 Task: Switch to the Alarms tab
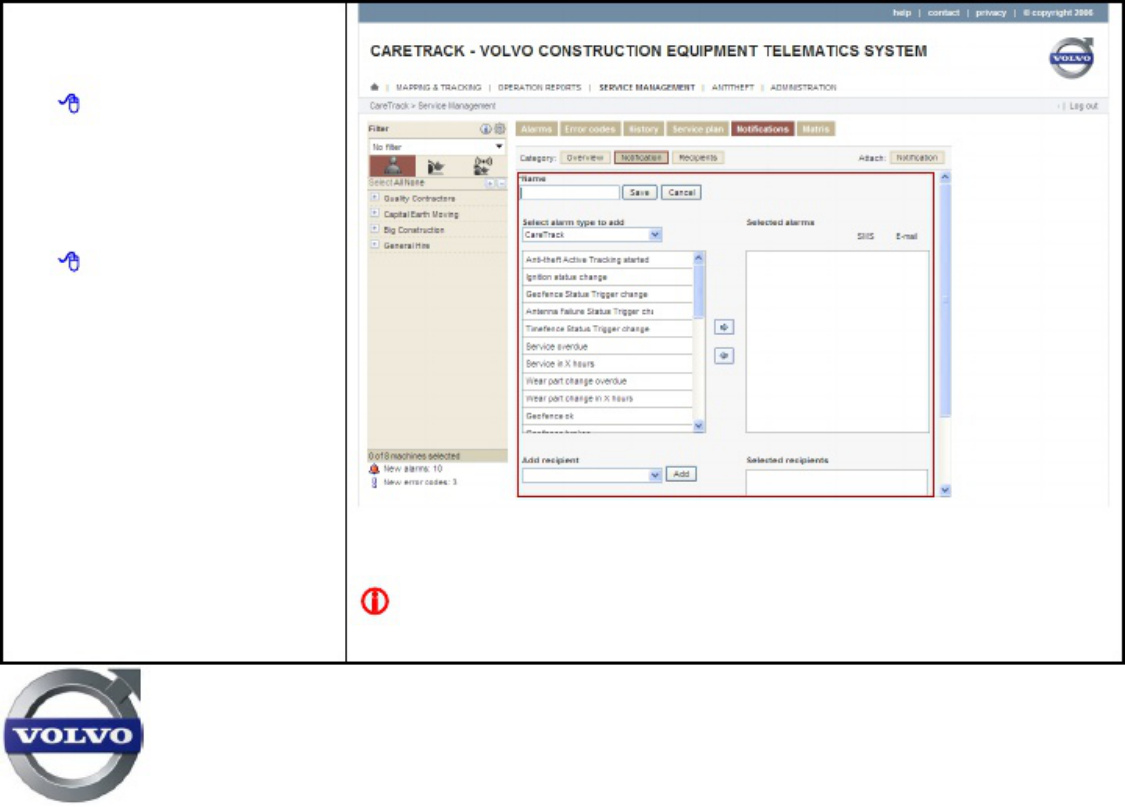536,129
